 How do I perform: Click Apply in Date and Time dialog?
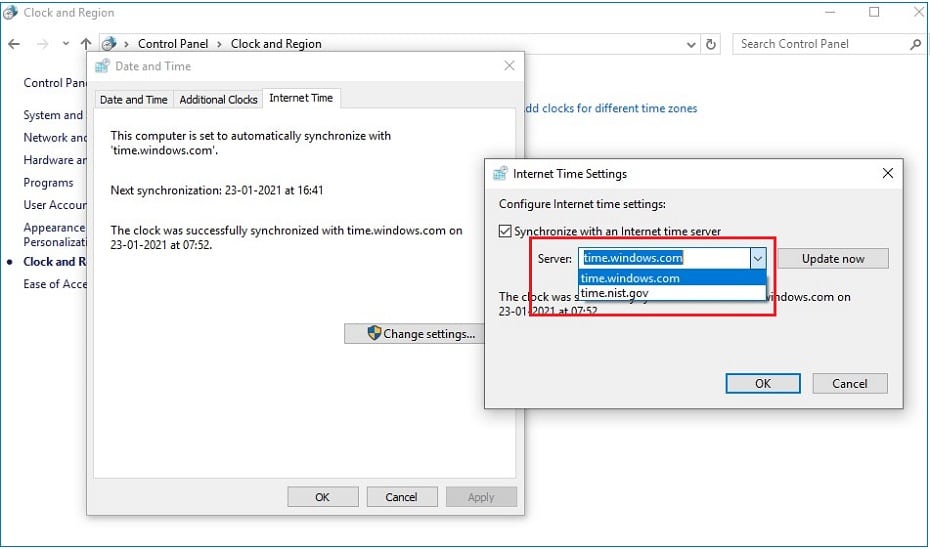click(x=481, y=497)
